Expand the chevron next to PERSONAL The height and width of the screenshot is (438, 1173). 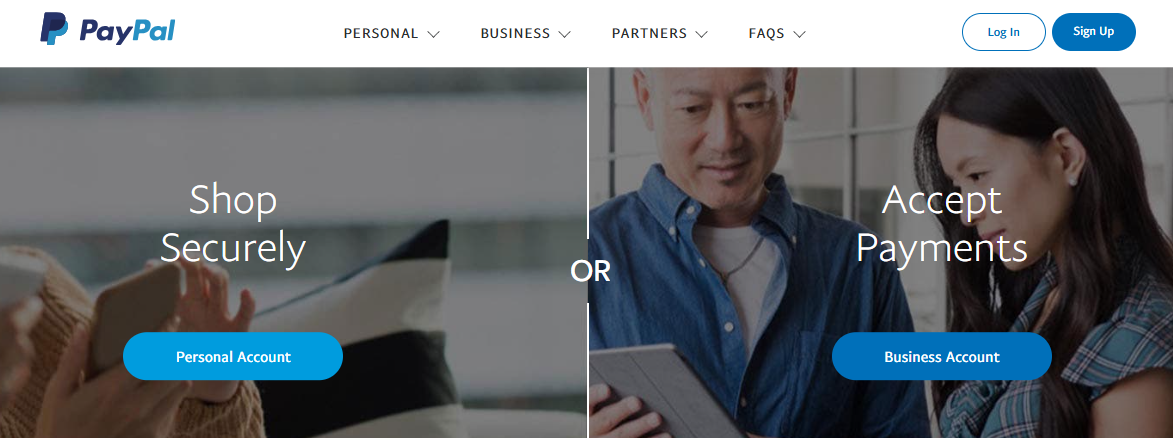point(433,34)
